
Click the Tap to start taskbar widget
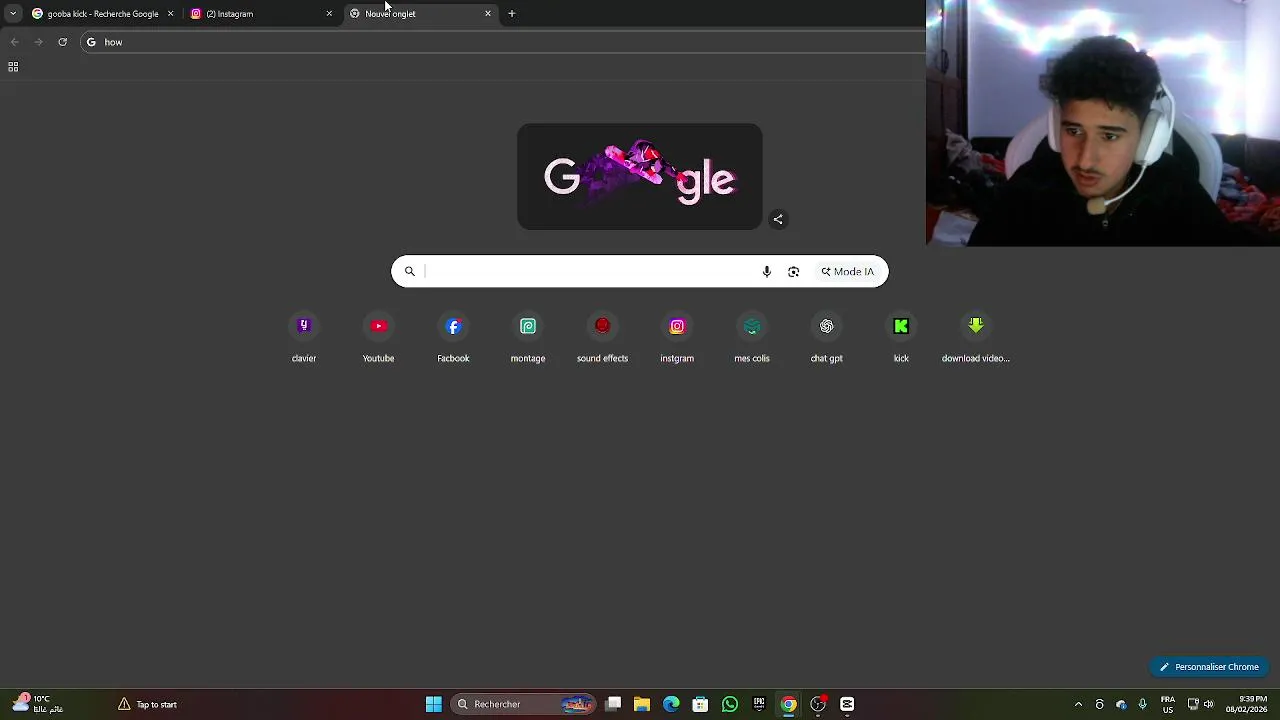tap(147, 704)
